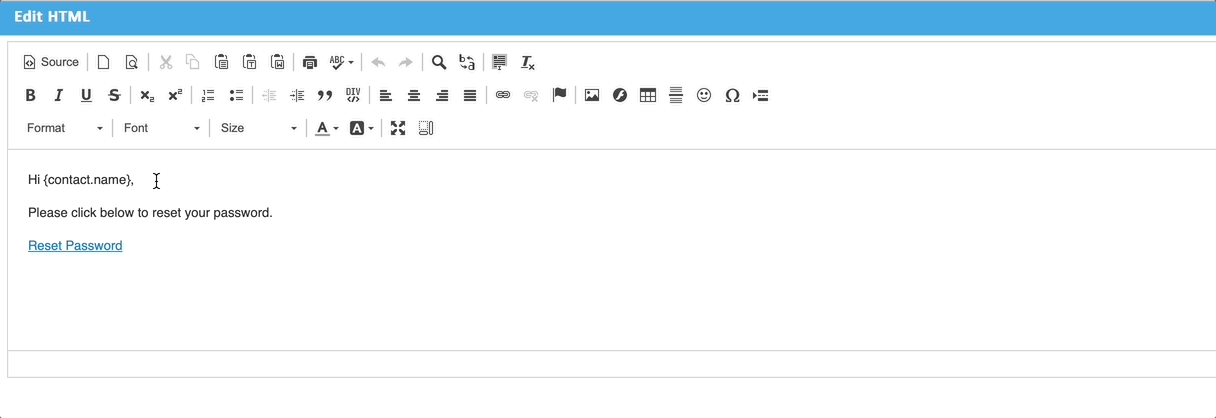Click Remove Format icon

click(528, 62)
